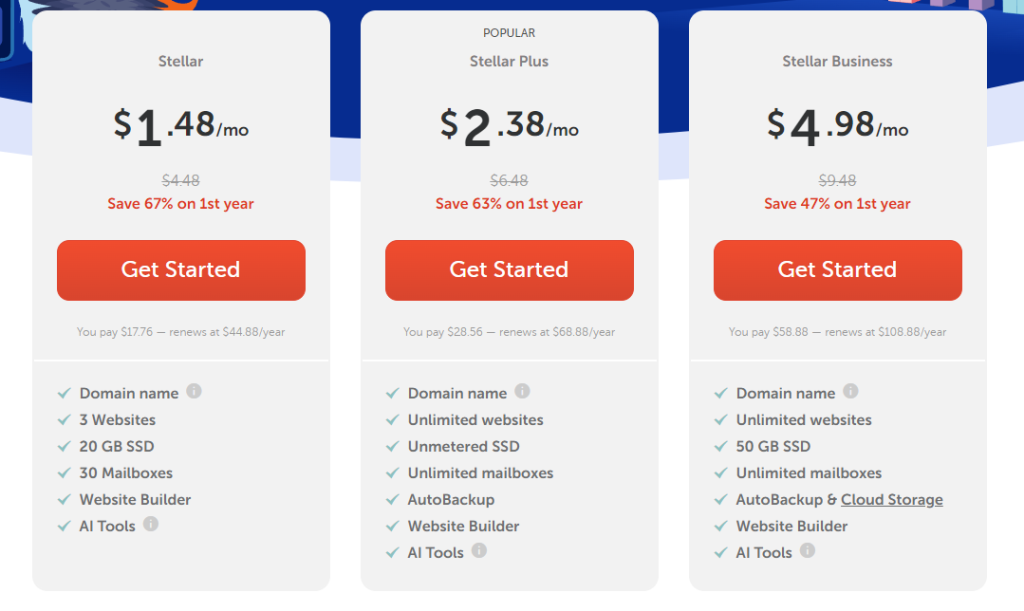This screenshot has height=611, width=1024.
Task: Click the $1.48/mo price on Stellar
Action: tap(181, 125)
